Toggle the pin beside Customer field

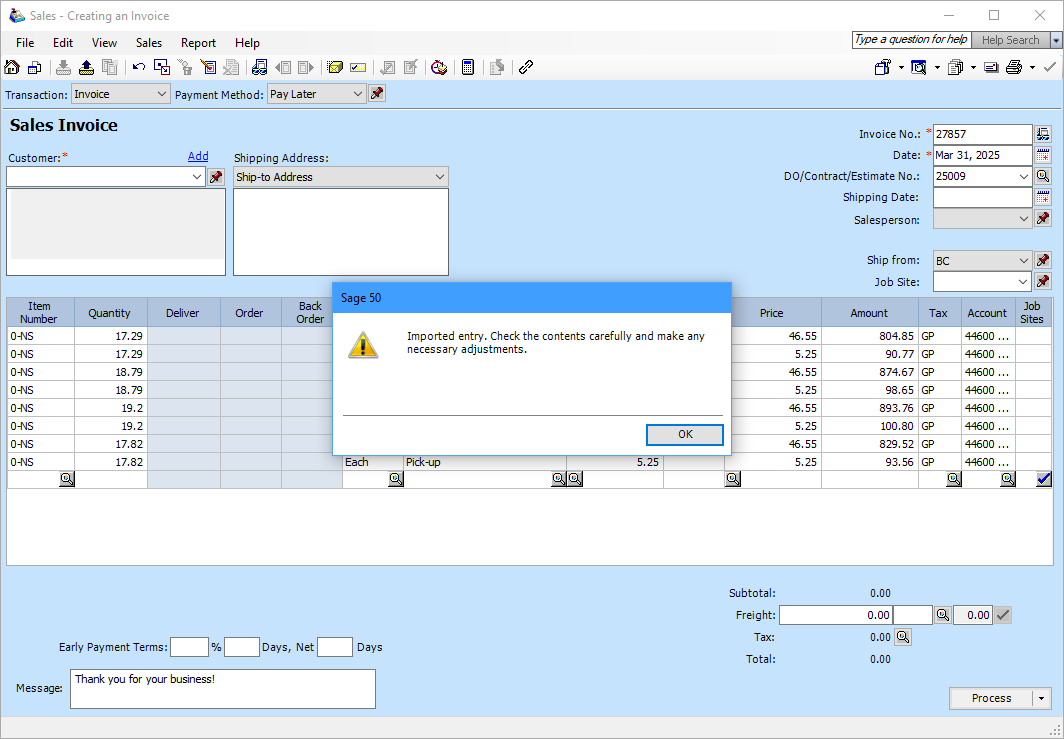coord(216,177)
